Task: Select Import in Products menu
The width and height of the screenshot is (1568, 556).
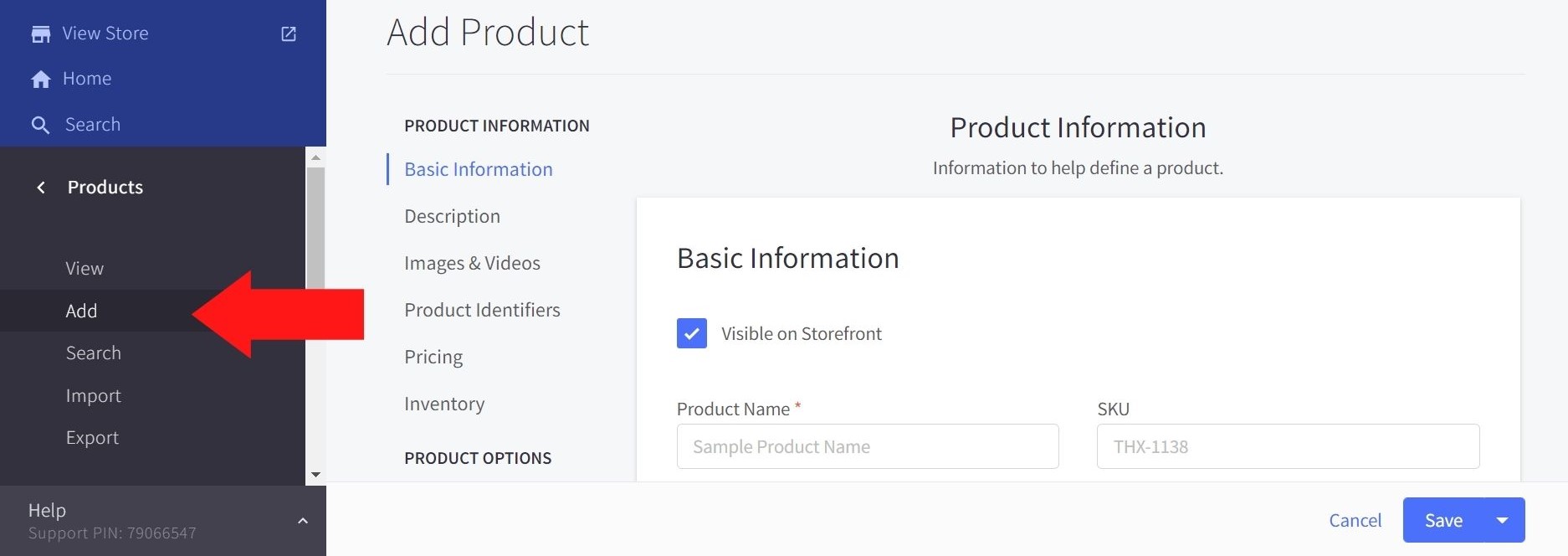Action: tap(93, 395)
